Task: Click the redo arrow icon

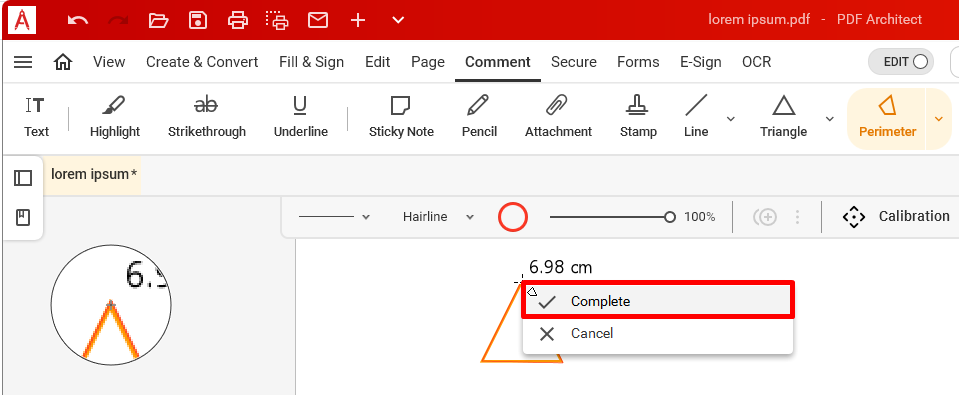Action: coord(117,20)
